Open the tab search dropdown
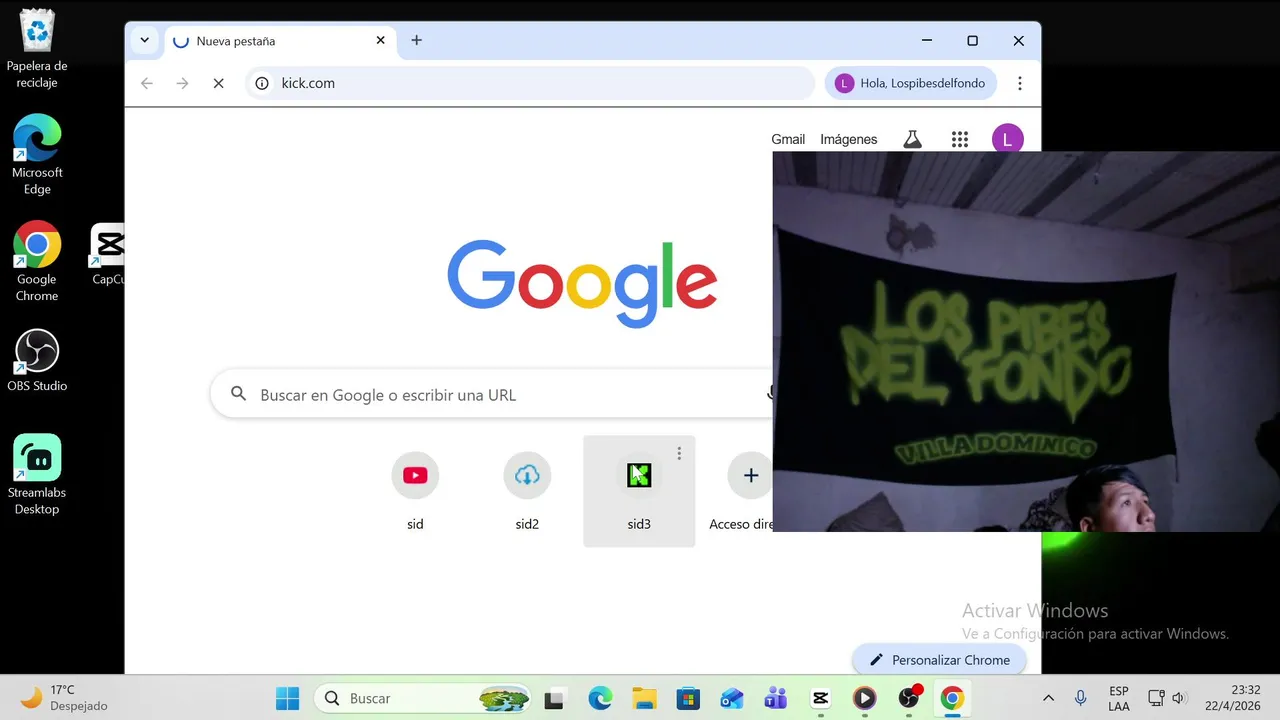This screenshot has width=1280, height=720. [145, 41]
